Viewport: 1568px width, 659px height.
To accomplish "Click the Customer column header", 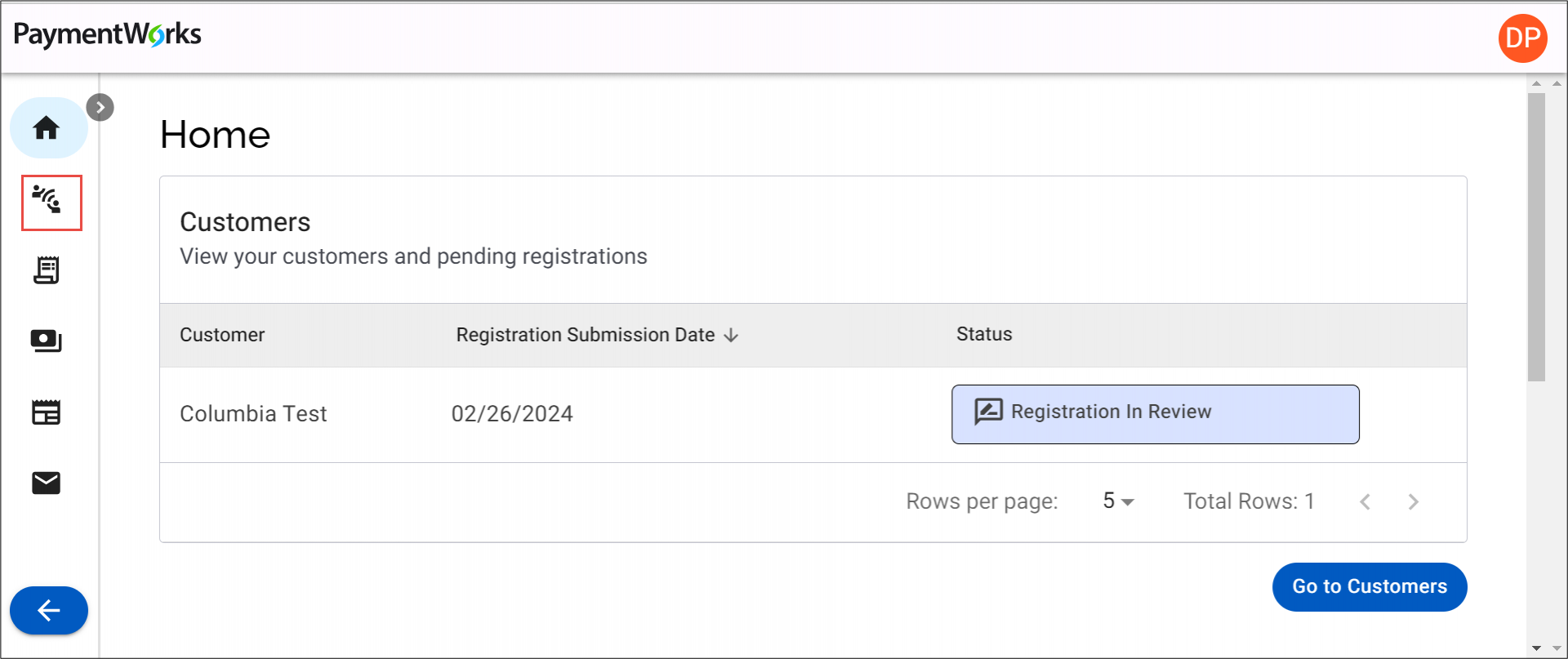I will coord(222,335).
